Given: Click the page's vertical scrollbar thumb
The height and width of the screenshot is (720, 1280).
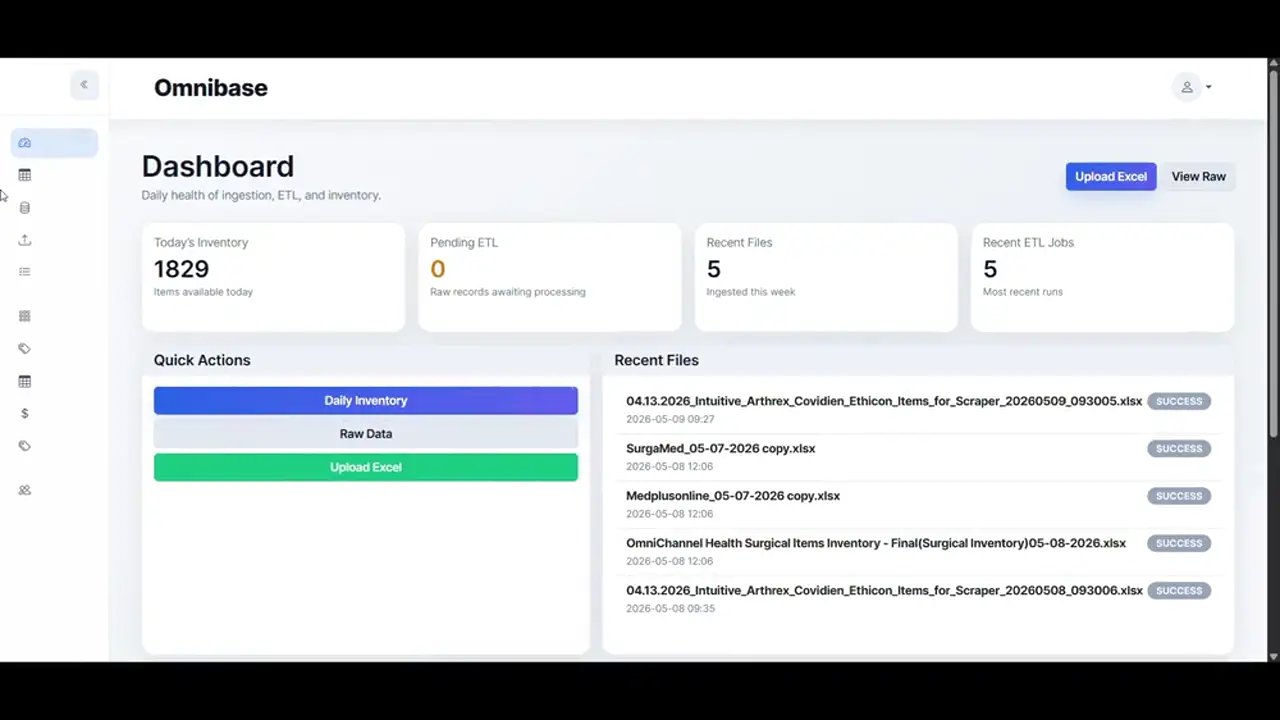Looking at the screenshot, I should (x=1273, y=253).
